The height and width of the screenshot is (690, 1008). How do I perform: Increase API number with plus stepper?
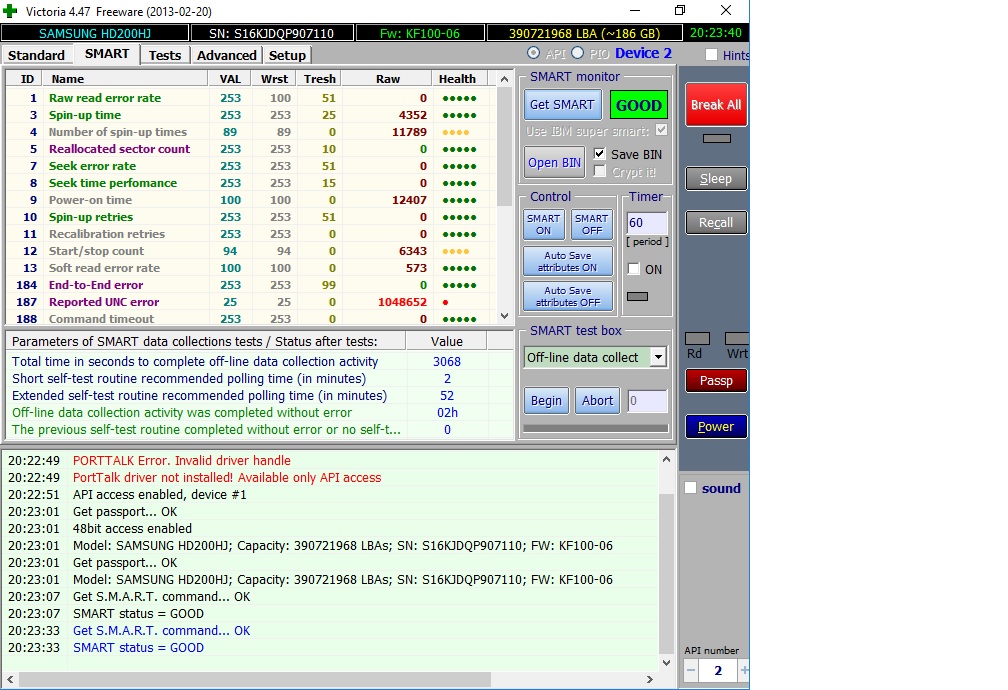[743, 670]
